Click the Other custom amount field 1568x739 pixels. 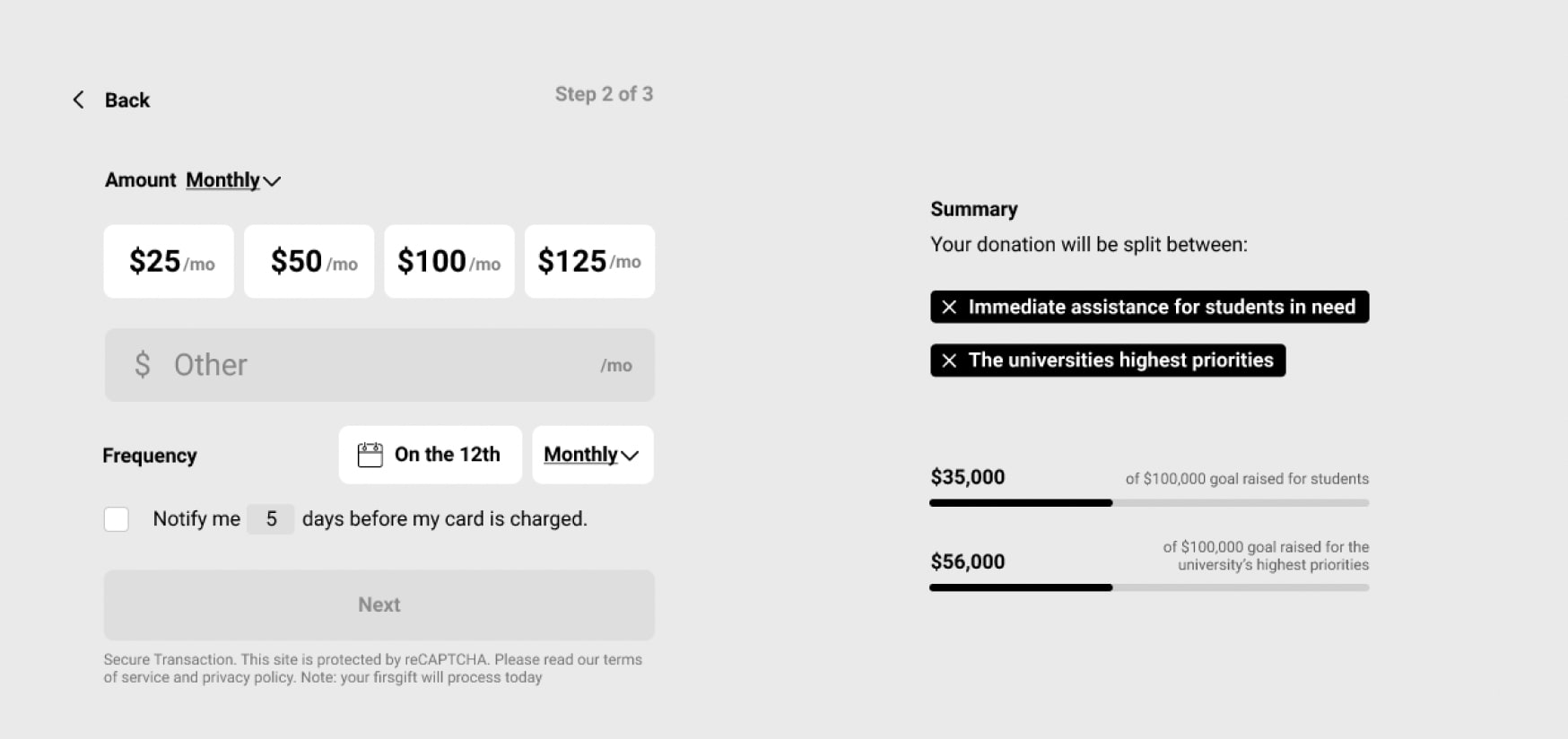click(379, 365)
